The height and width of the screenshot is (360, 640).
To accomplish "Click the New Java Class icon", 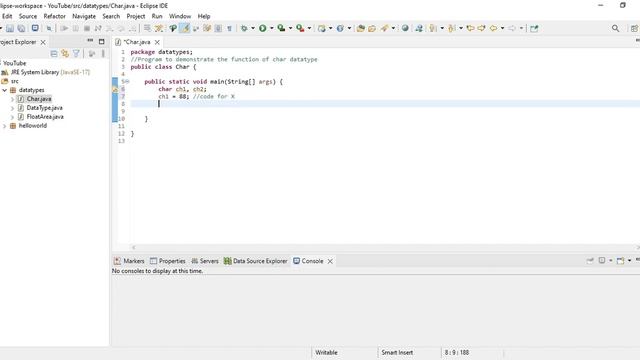I will [340, 28].
